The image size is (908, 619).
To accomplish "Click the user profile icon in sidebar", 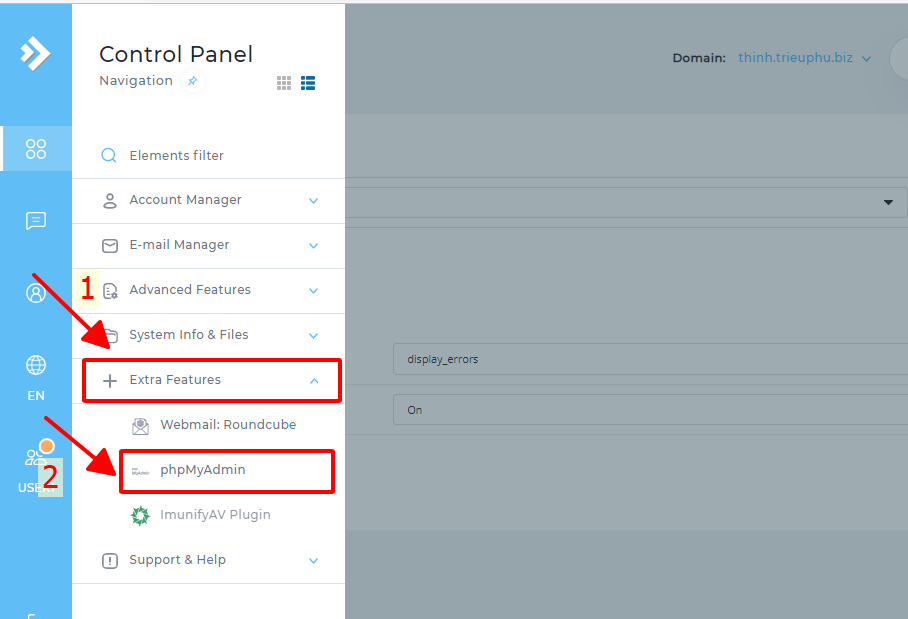I will (x=36, y=293).
